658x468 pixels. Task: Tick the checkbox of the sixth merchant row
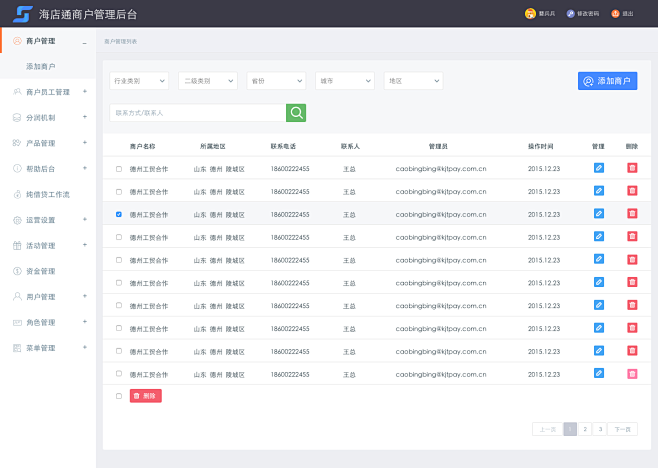point(119,283)
